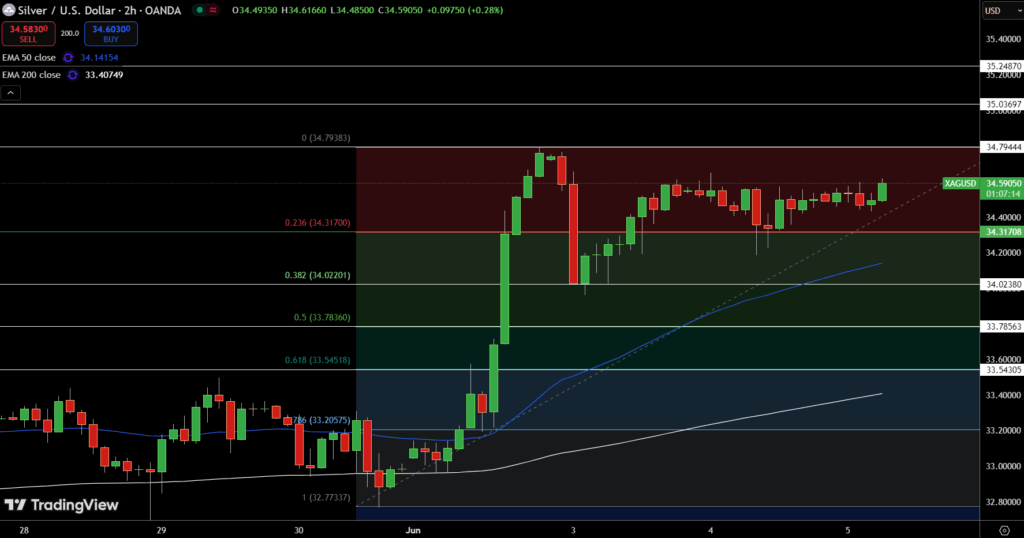Click the silver symbol logo icon
1024x538 pixels.
coord(9,10)
